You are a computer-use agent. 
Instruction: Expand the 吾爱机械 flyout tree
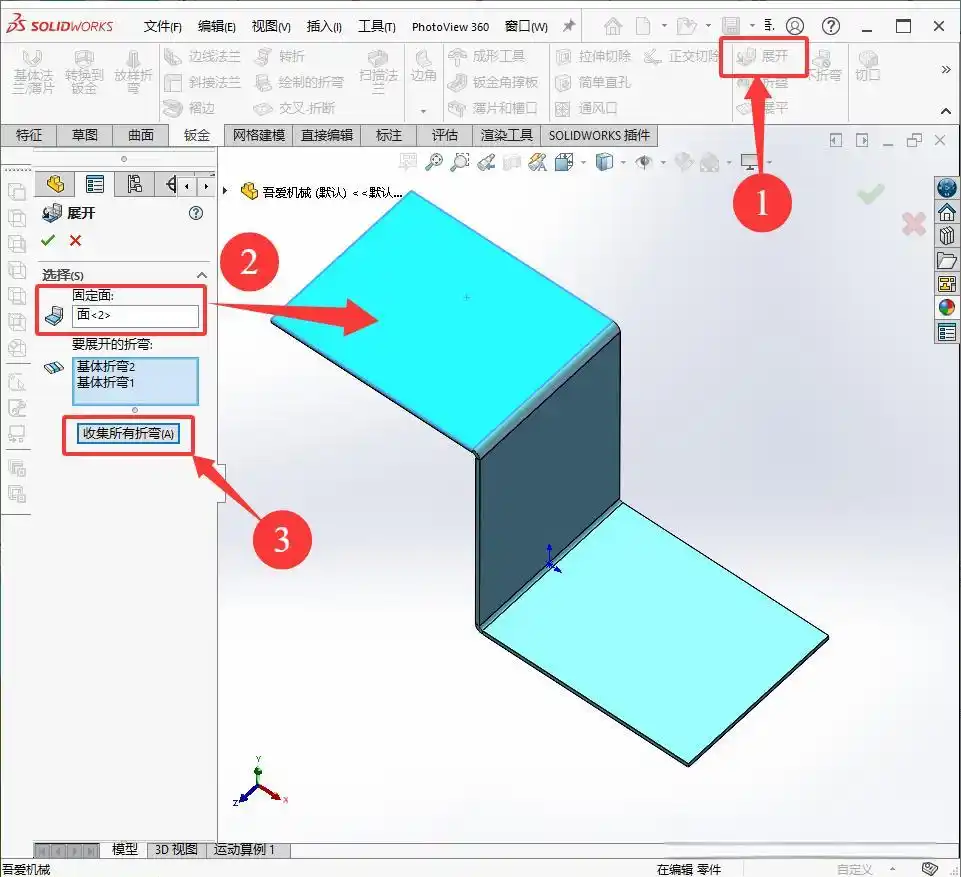click(x=225, y=191)
